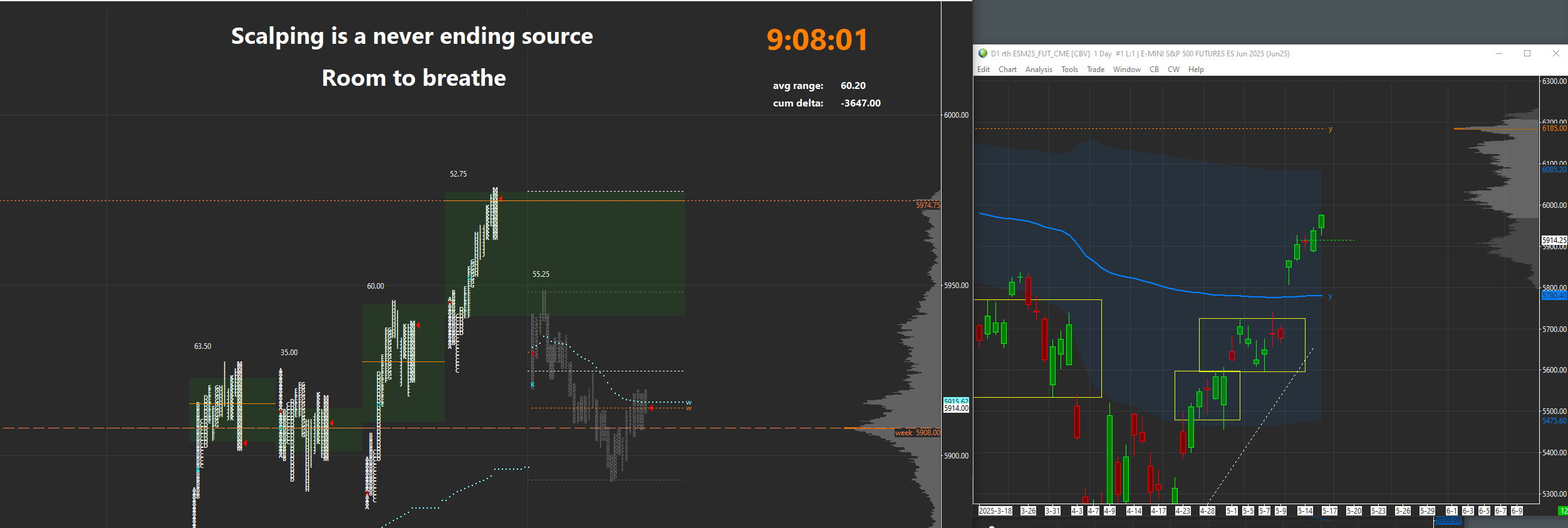Open the Tools menu
Viewport: 1568px width, 528px height.
coord(1069,70)
